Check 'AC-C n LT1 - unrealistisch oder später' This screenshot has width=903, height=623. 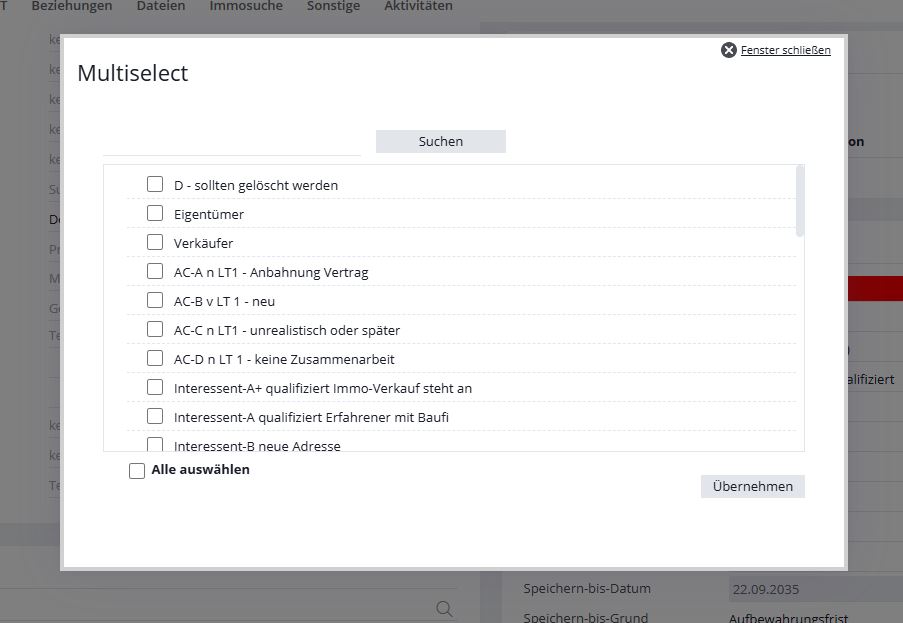[155, 329]
